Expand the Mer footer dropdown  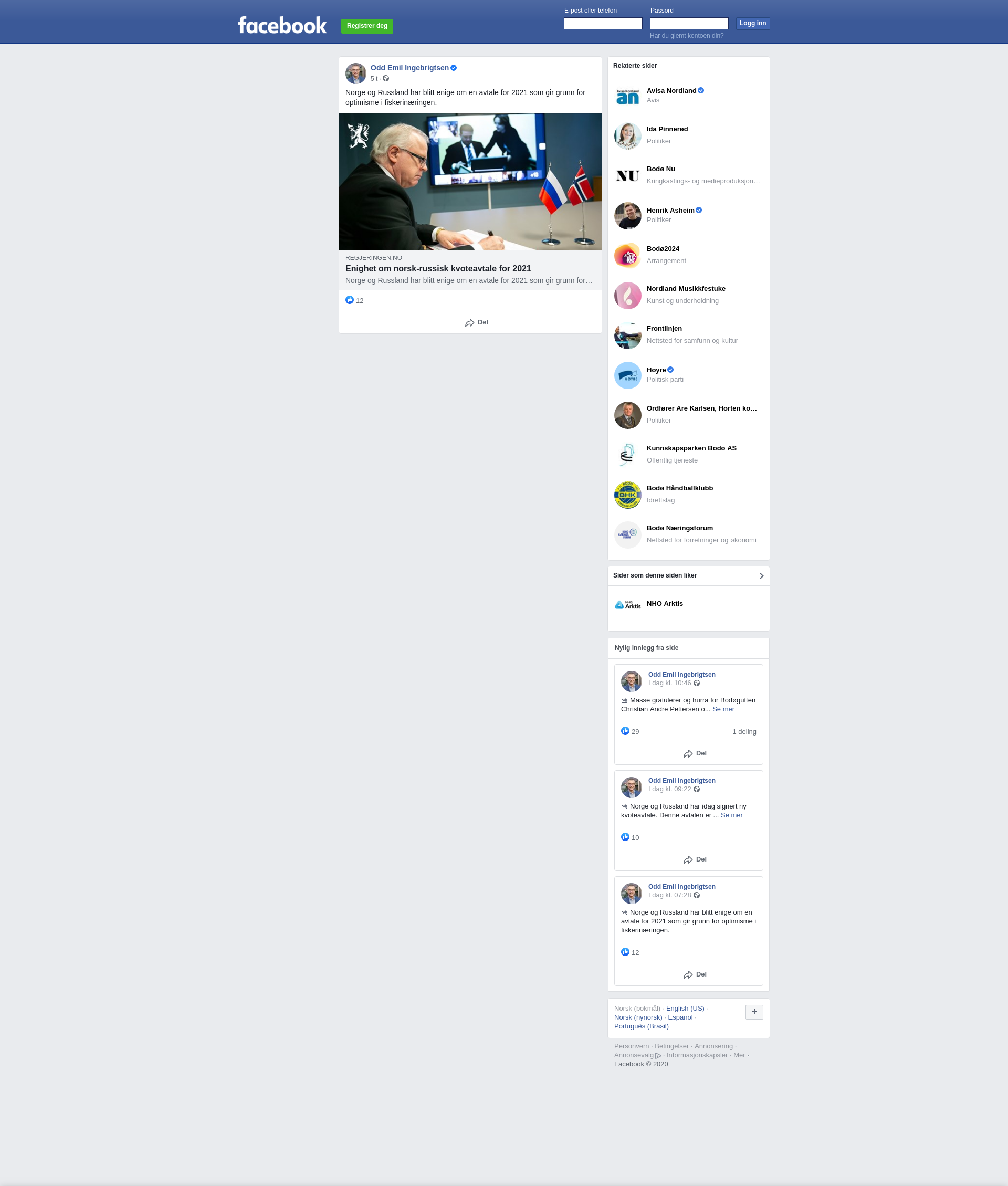(741, 1055)
